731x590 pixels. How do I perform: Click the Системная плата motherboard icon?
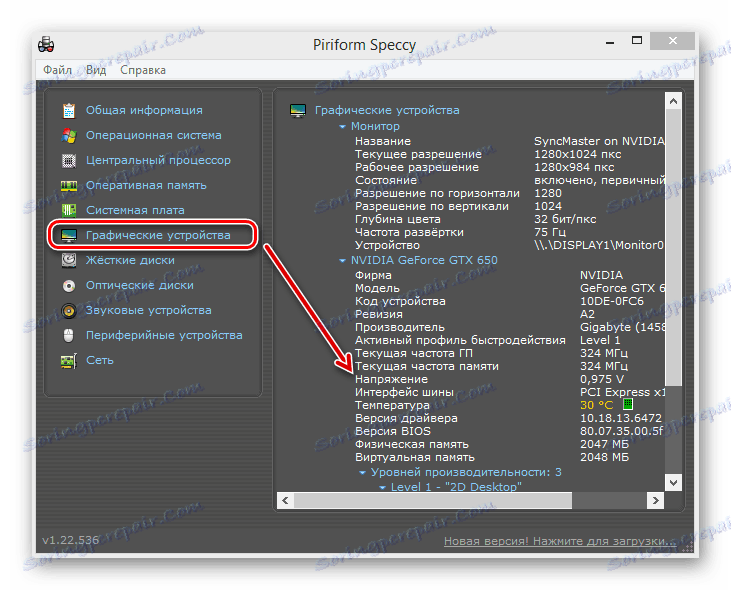[69, 211]
